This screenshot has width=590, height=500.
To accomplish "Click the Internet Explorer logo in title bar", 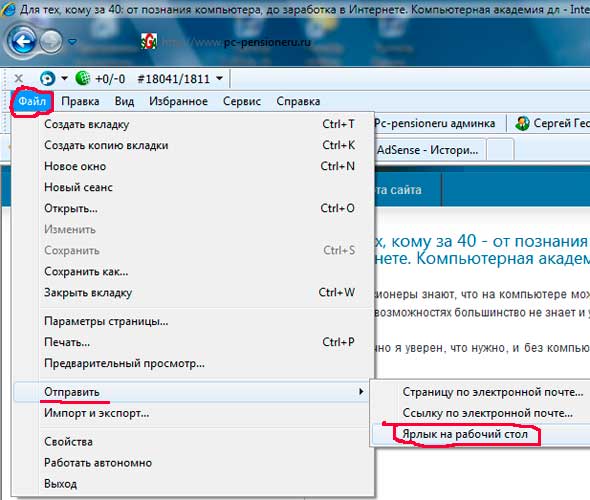I will tap(8, 9).
